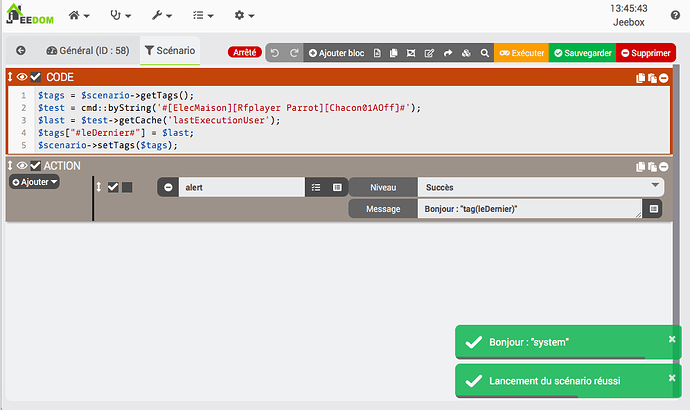Close the 'Lancement du scénario réussi' notification

(672, 378)
